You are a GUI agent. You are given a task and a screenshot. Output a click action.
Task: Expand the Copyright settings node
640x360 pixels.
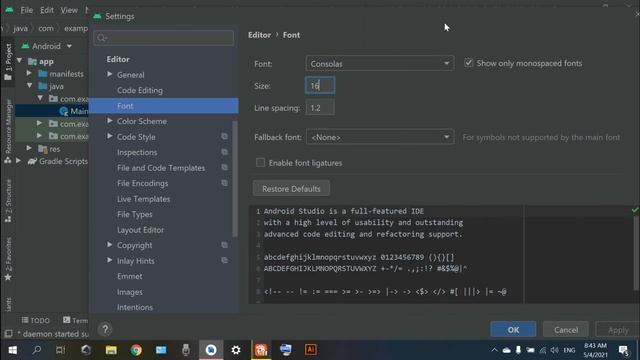109,245
